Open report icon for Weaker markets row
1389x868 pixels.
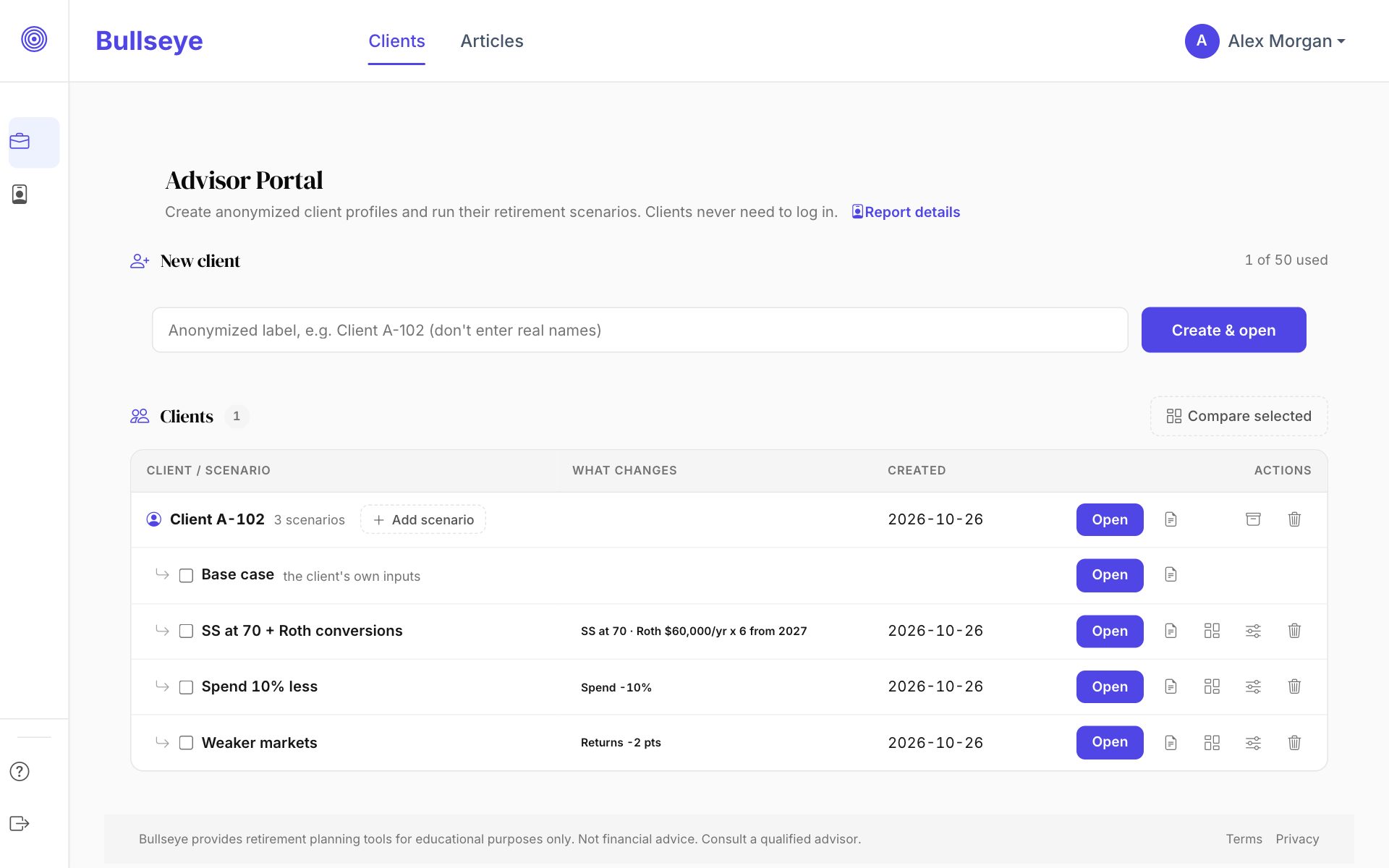click(1171, 743)
